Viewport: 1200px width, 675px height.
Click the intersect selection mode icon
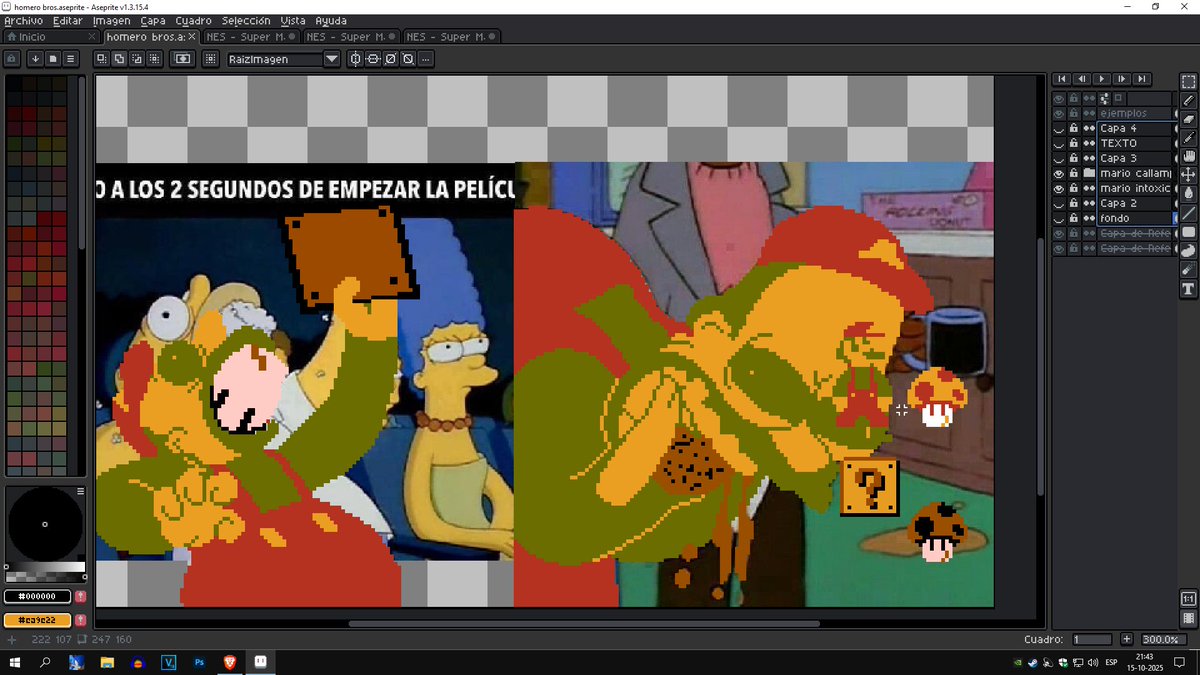[x=153, y=59]
